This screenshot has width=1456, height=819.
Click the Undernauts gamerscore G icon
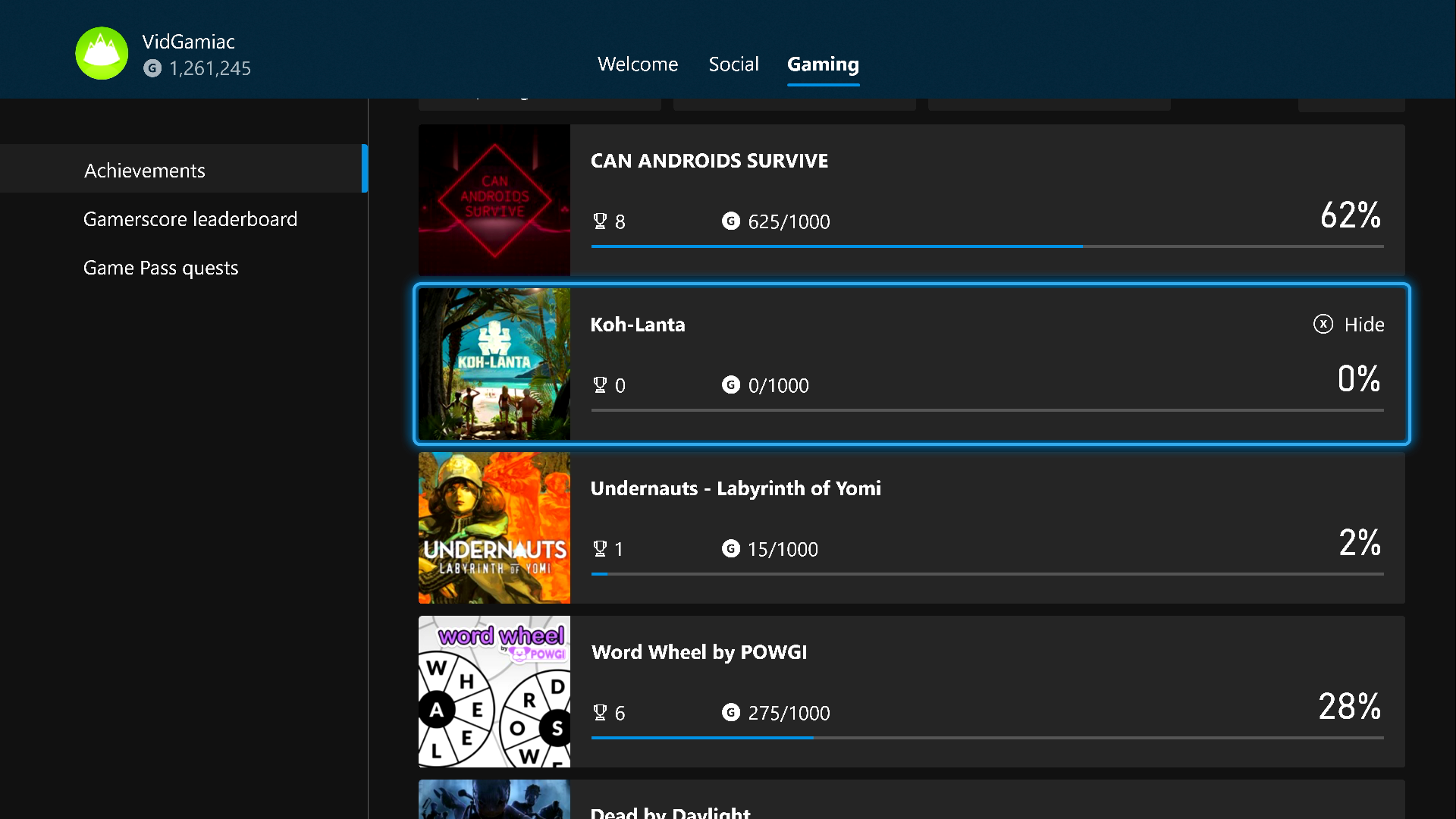pos(730,549)
